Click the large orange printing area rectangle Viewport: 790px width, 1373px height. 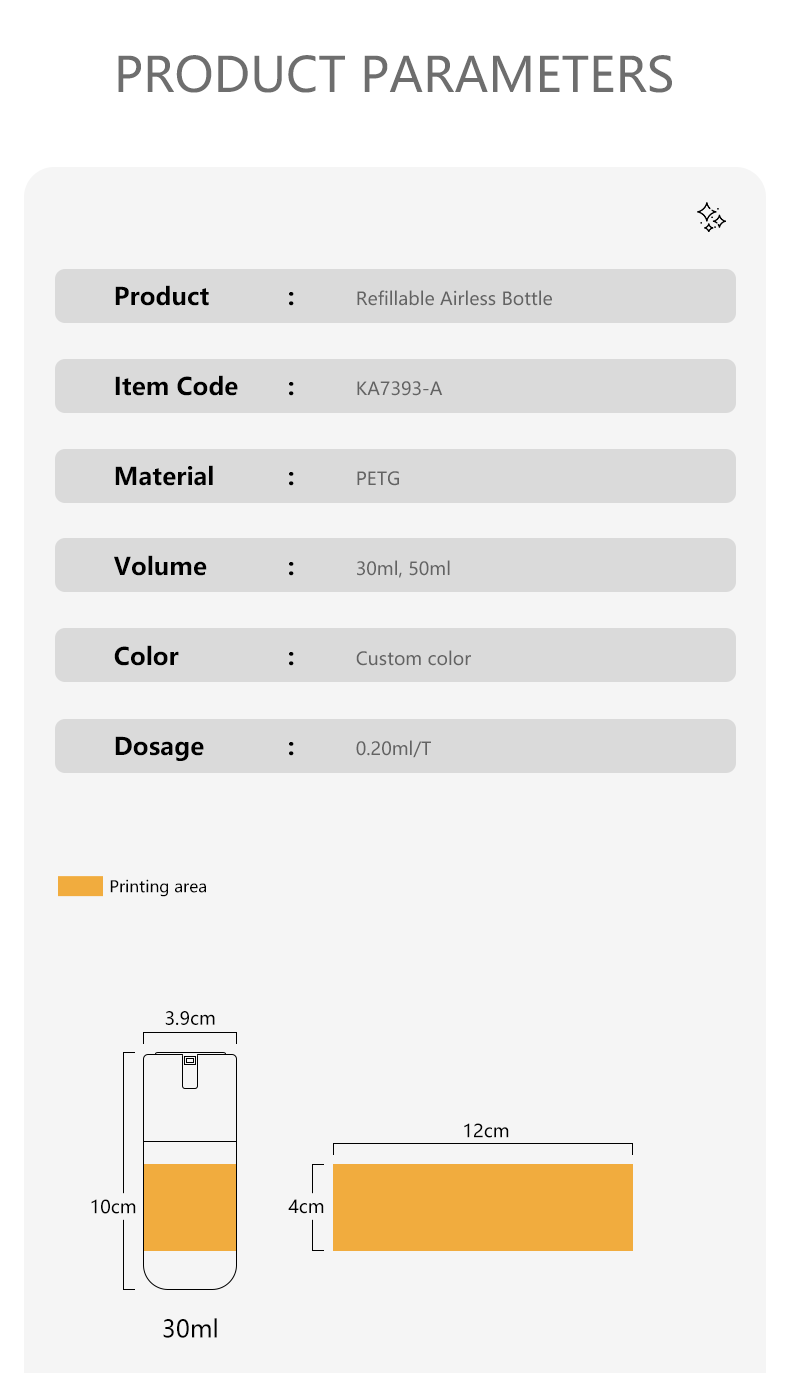click(483, 1207)
